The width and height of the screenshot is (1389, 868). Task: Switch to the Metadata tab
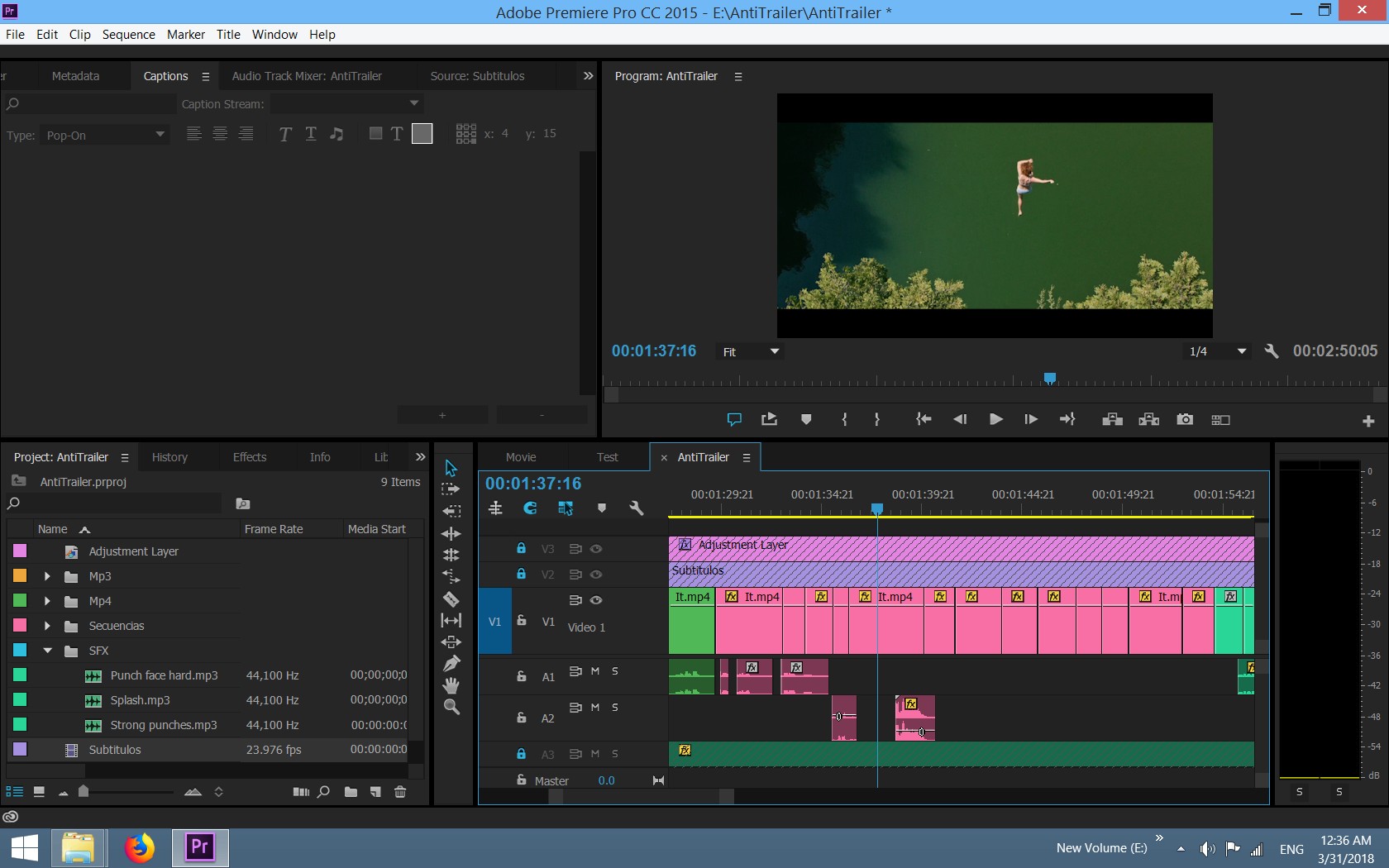[x=75, y=76]
